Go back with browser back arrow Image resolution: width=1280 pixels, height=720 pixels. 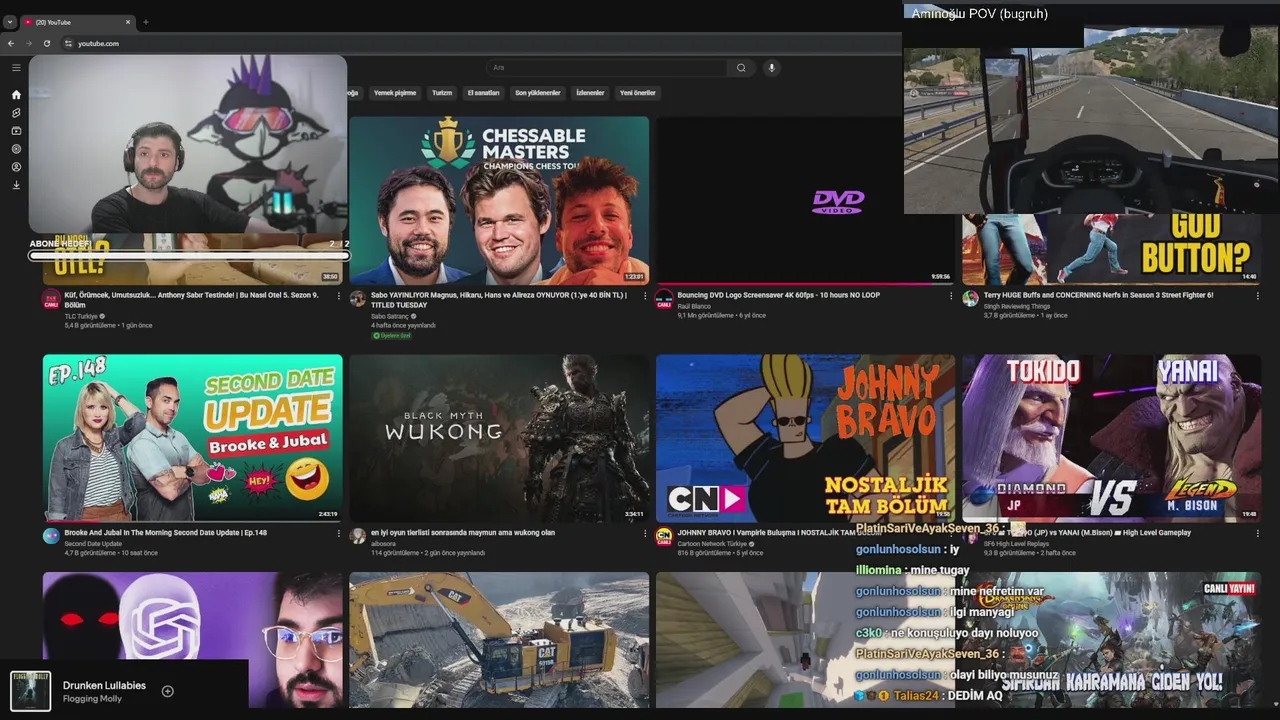click(11, 43)
